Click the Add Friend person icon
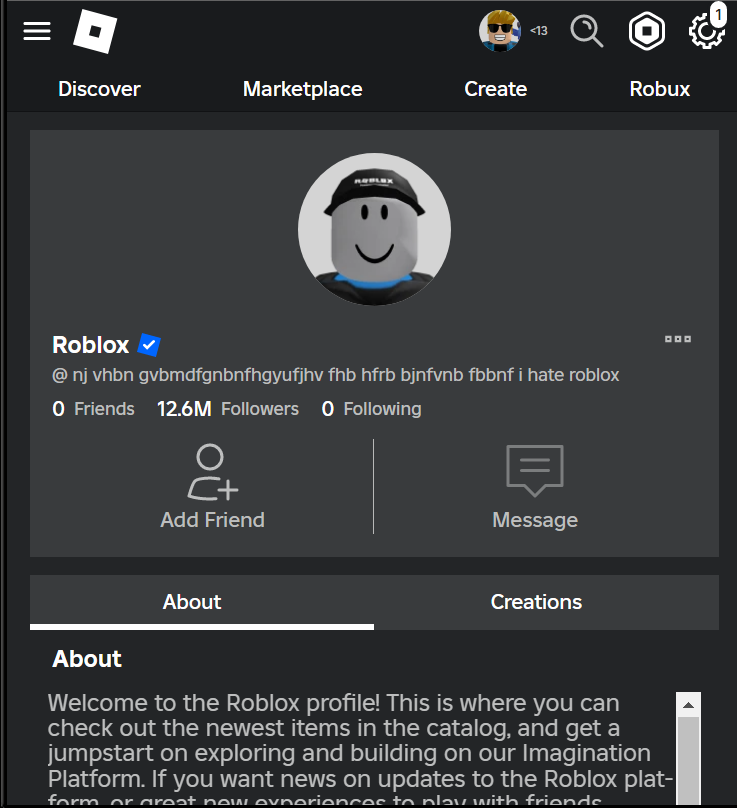Screen dimensions: 737x808 tap(212, 473)
